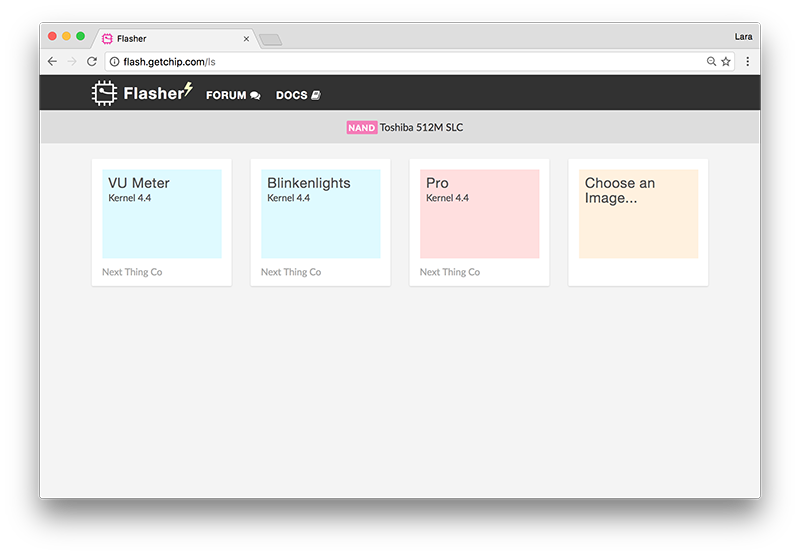
Task: Open a new tab button
Action: click(x=270, y=39)
